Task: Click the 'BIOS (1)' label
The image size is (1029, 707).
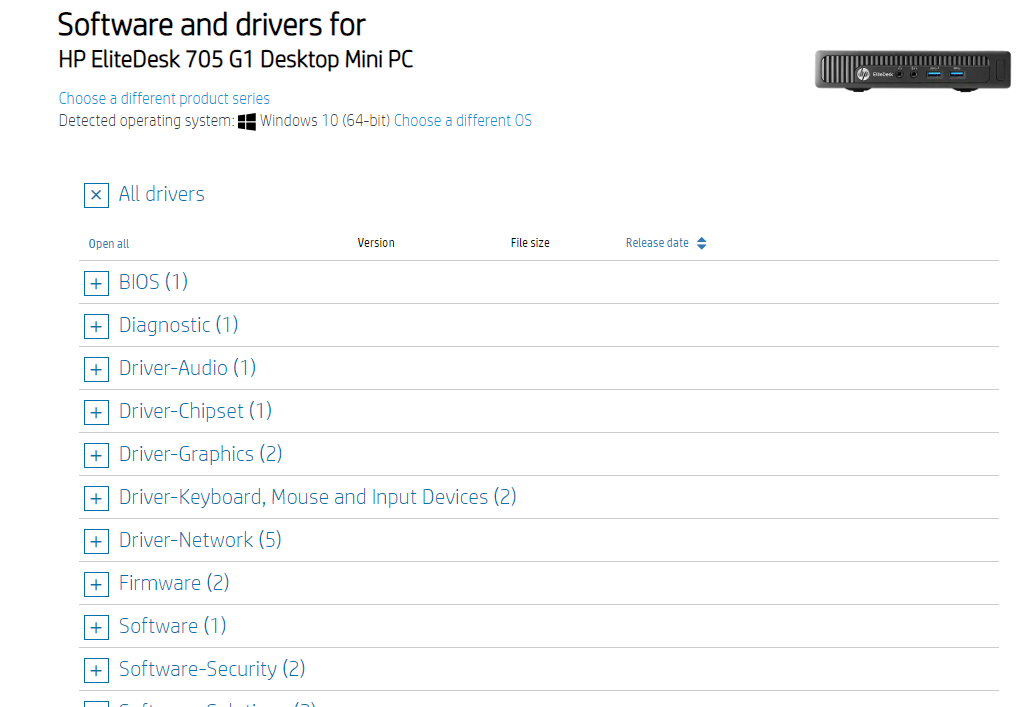Action: tap(154, 282)
